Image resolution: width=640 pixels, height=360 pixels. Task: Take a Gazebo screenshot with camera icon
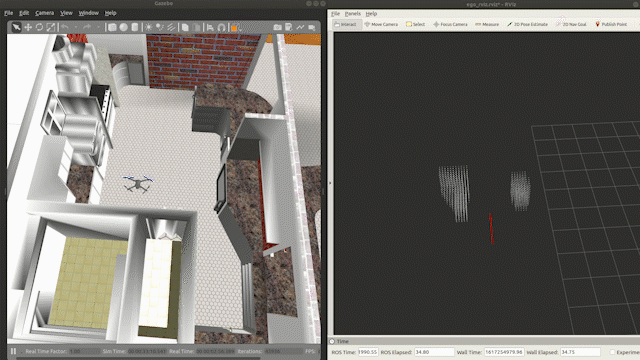tap(278, 27)
